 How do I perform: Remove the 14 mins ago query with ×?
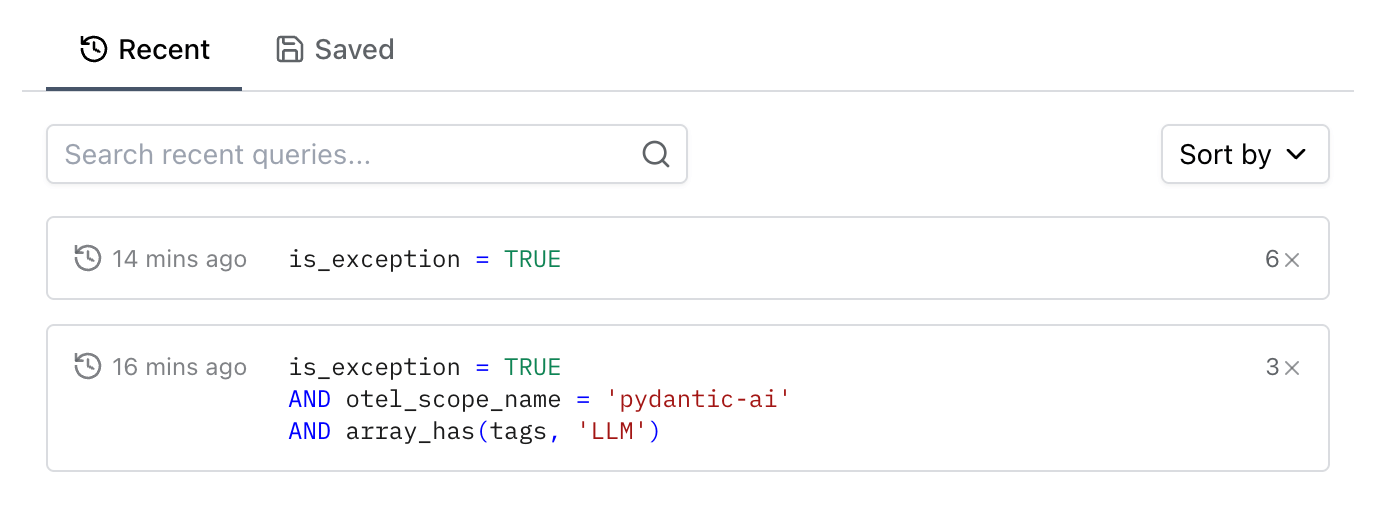pos(1292,260)
